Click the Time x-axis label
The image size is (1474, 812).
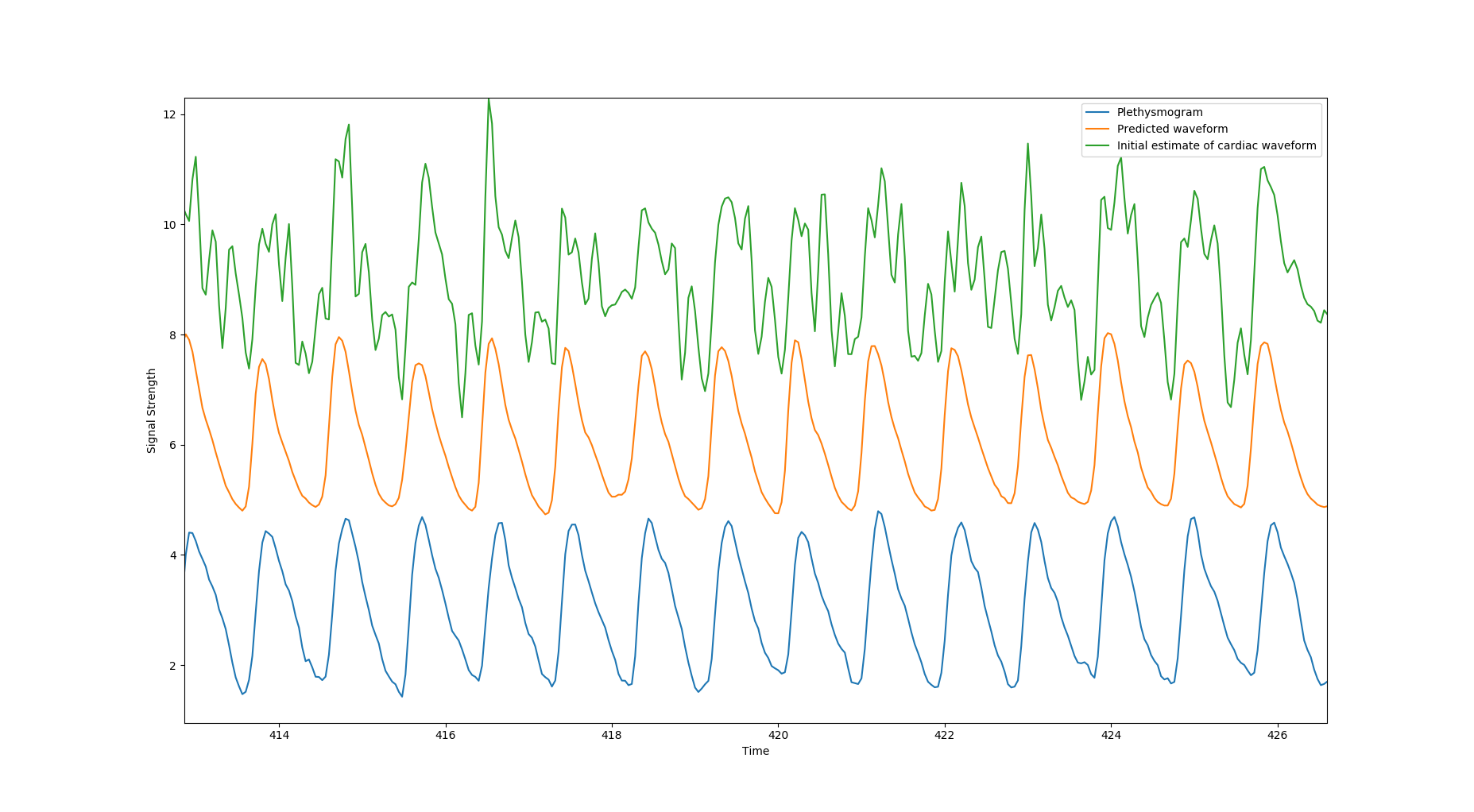755,752
